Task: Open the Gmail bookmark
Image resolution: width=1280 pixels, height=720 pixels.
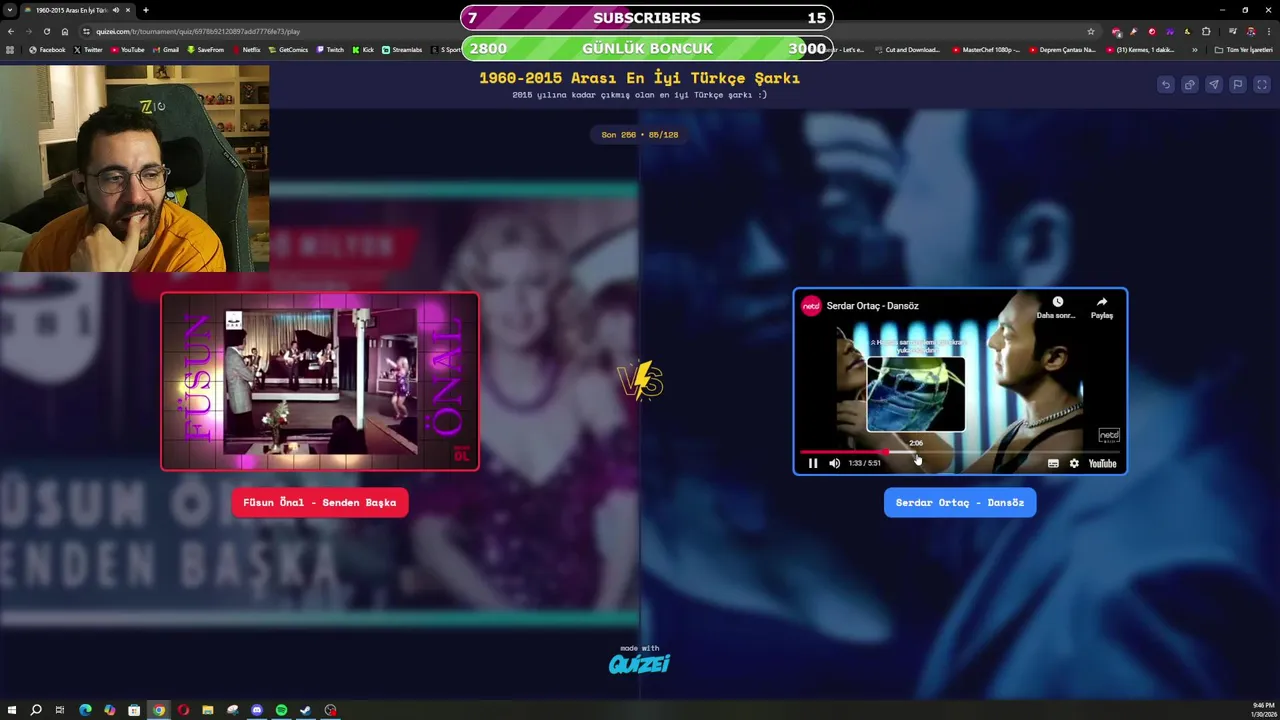Action: coord(165,49)
